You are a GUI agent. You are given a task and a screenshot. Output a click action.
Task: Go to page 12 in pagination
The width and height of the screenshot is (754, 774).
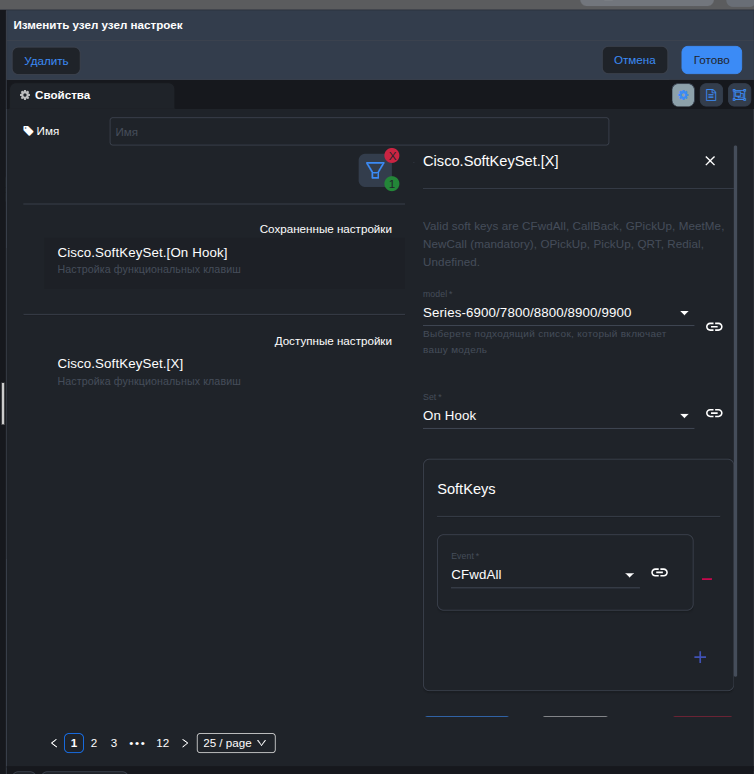(x=163, y=743)
